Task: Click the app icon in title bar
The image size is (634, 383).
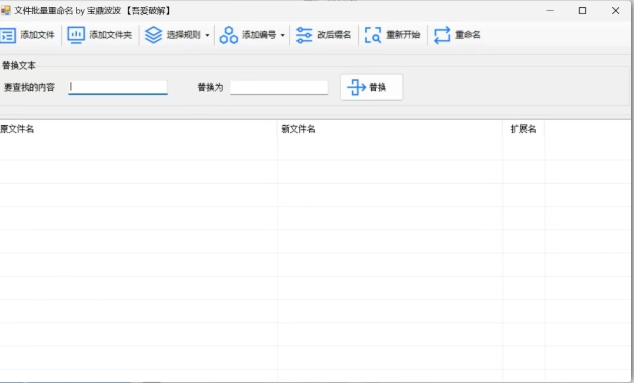Action: coord(5,10)
